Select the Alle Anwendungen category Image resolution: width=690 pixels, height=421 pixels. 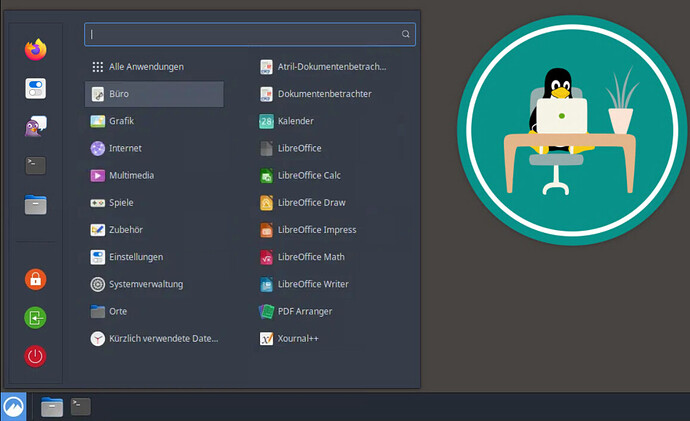[145, 67]
